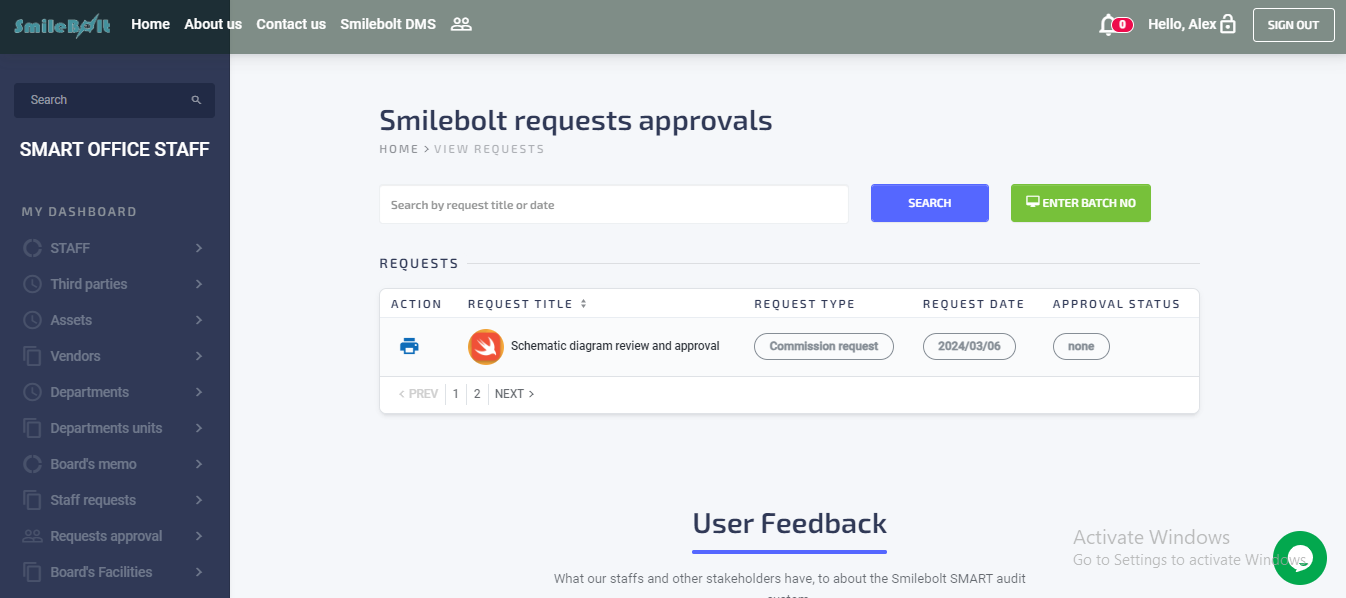
Task: Click the users group icon in navbar
Action: [x=461, y=24]
